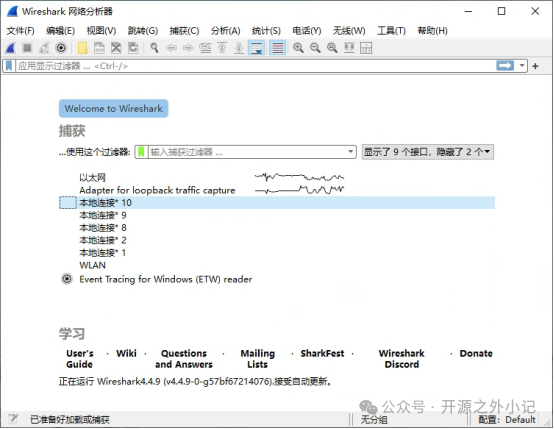
Task: Expand display filter history dropdown
Action: (x=522, y=66)
